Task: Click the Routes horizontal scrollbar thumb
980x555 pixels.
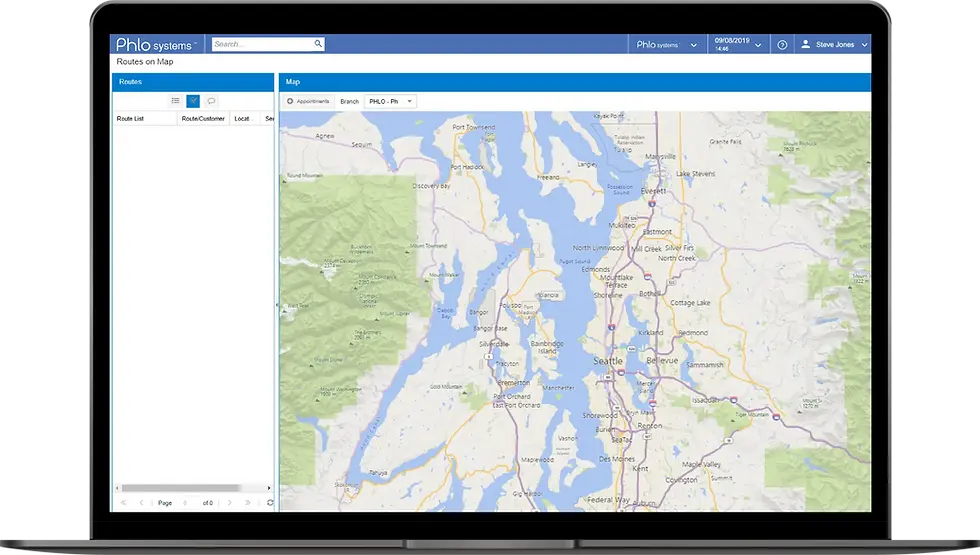Action: (x=181, y=488)
